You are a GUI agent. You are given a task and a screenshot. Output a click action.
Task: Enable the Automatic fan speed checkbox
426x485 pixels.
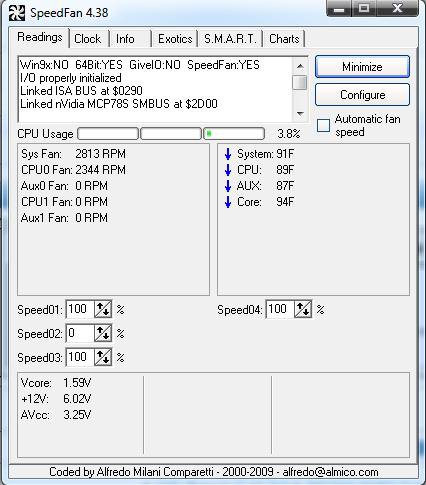coord(323,126)
